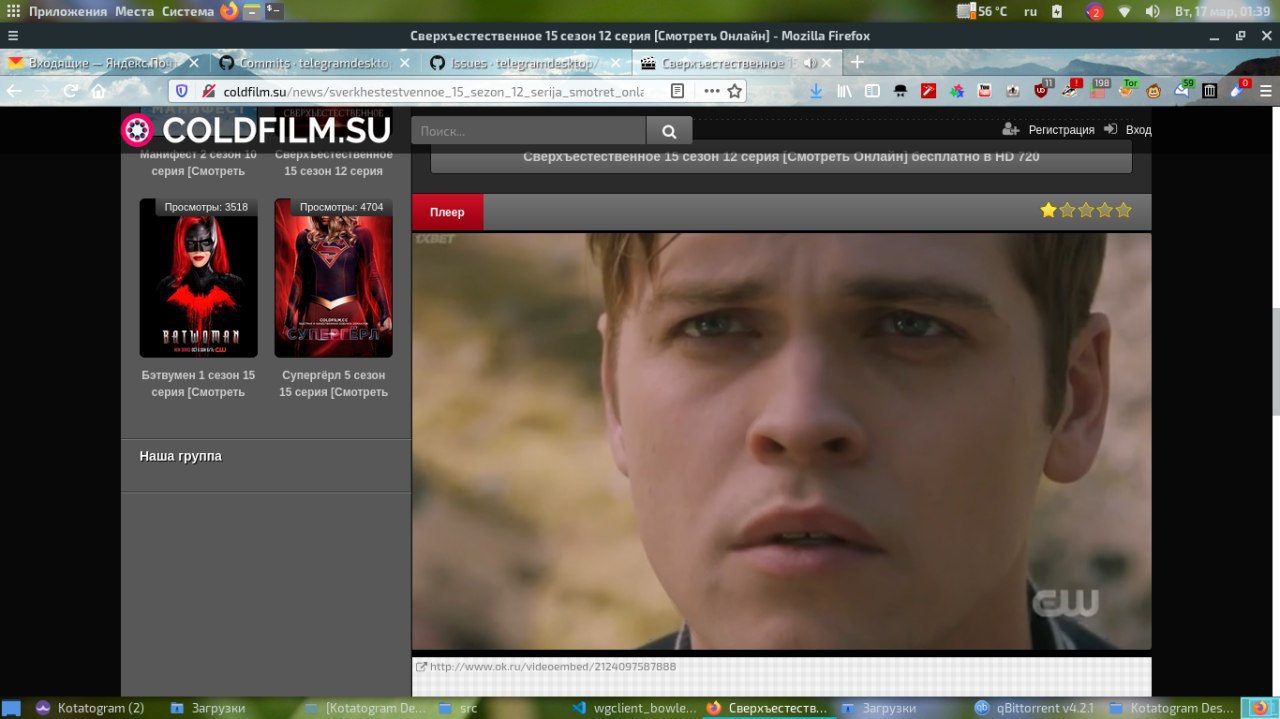Open the Library bookshelf icon
This screenshot has height=719, width=1280.
click(x=845, y=91)
